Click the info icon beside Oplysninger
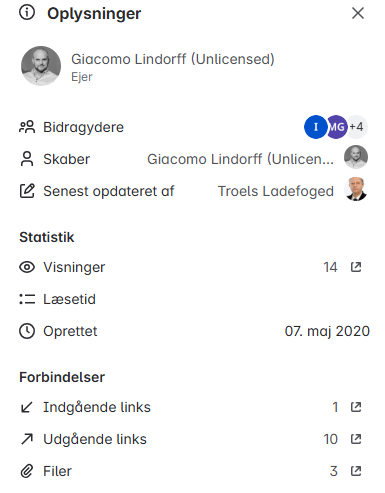The width and height of the screenshot is (385, 493). 27,13
